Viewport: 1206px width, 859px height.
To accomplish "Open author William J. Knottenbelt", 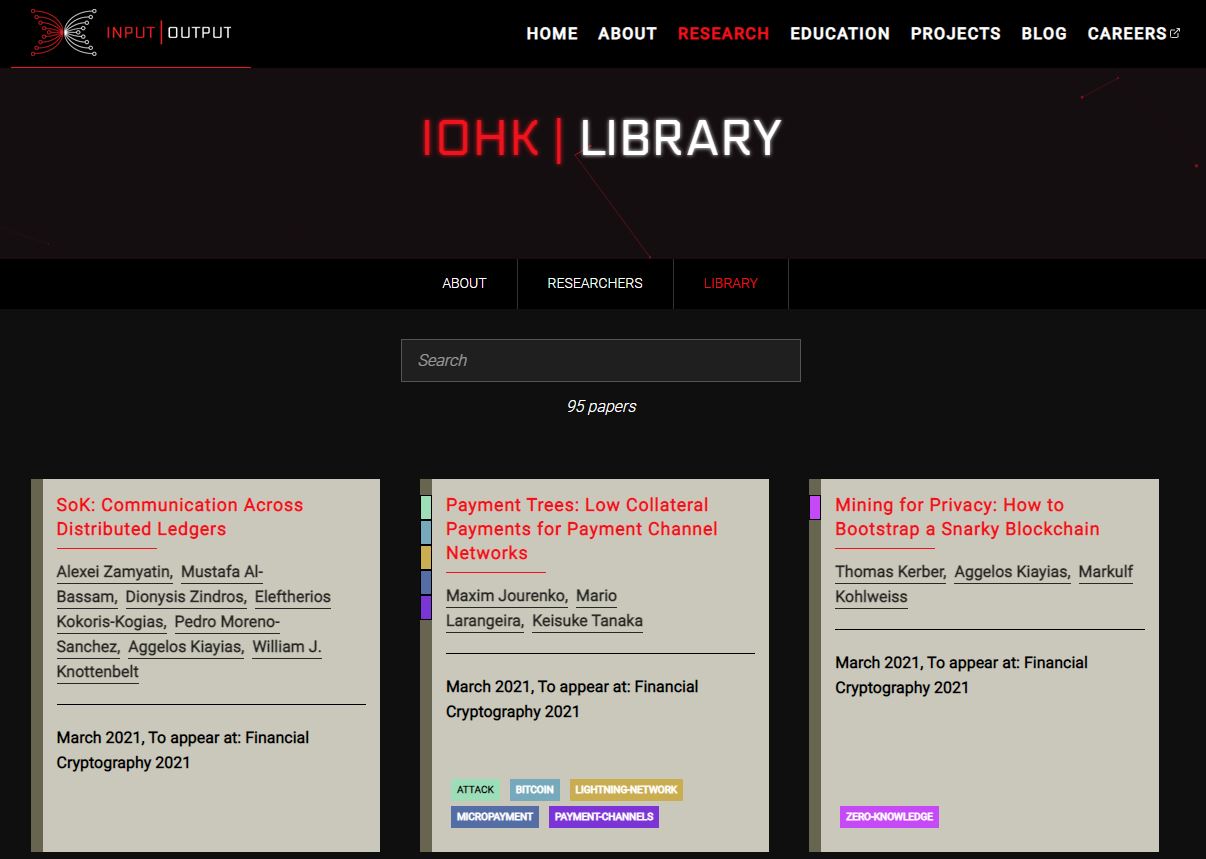I will click(x=189, y=659).
